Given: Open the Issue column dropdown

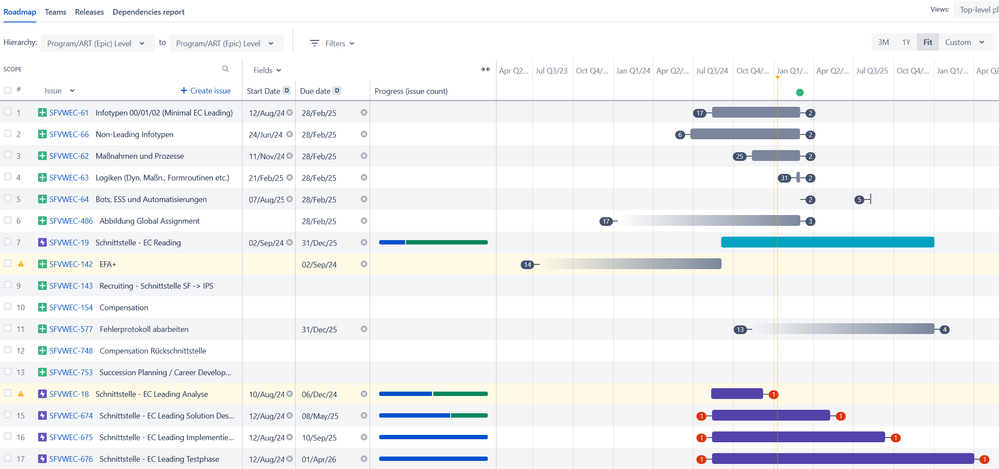Looking at the screenshot, I should [x=60, y=91].
